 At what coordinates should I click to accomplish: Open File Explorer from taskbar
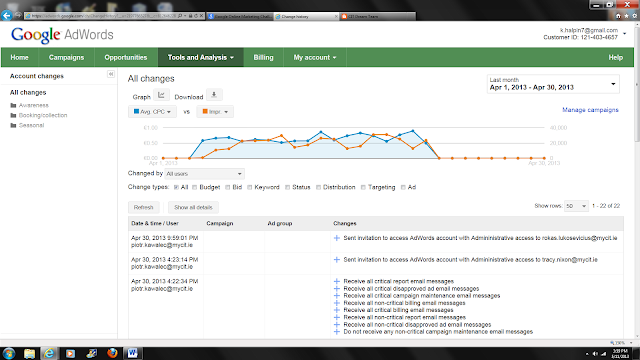coord(29,353)
